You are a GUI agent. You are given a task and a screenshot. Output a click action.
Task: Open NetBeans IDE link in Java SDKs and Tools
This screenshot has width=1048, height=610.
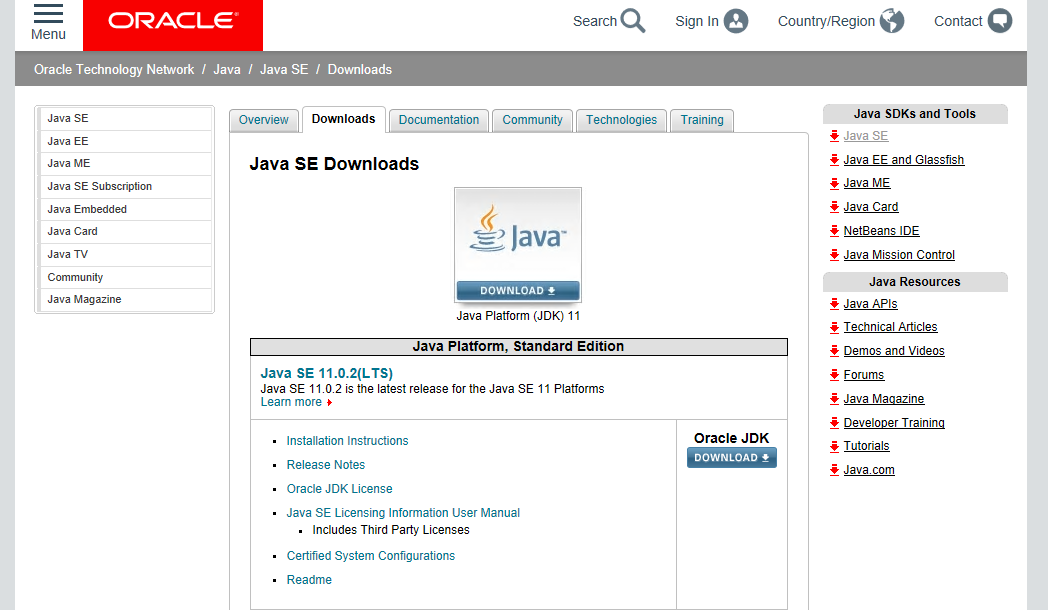tap(881, 231)
